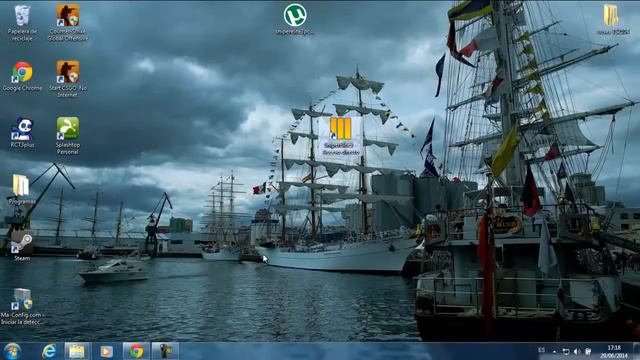This screenshot has width=640, height=360.
Task: Open the network tray icon
Action: tap(566, 351)
